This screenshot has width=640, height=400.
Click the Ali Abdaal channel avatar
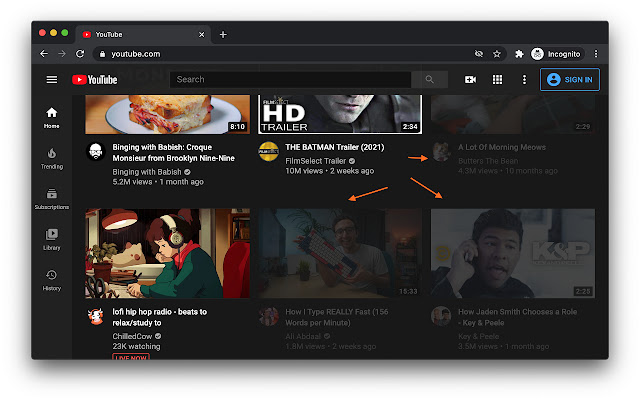click(269, 316)
